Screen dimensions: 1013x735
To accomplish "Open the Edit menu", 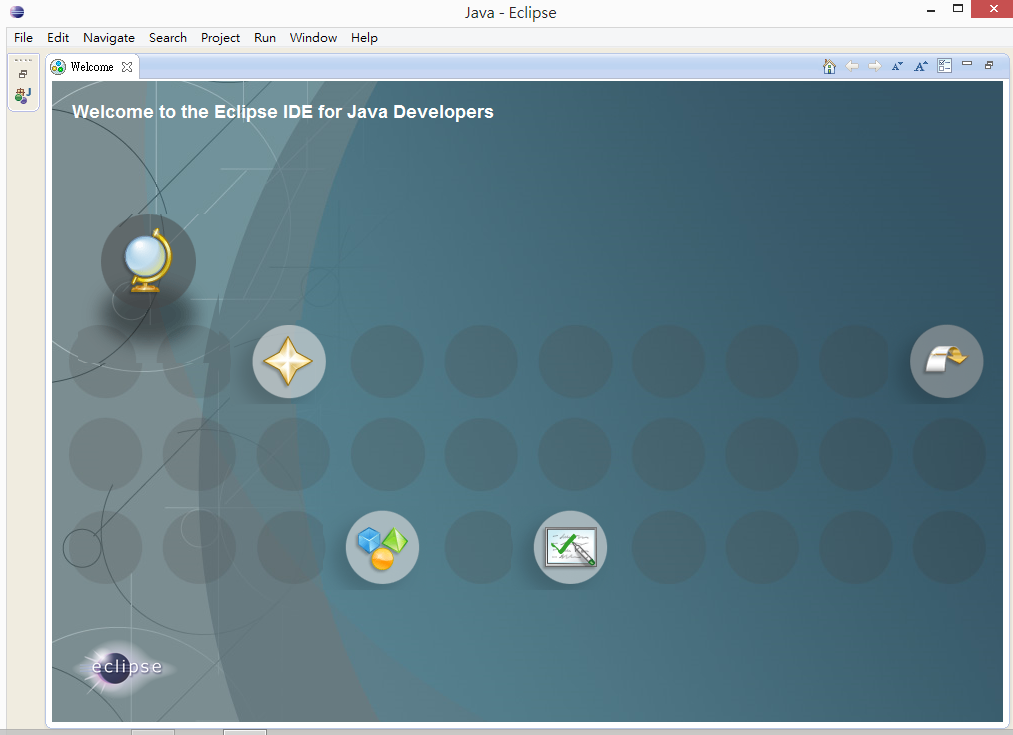I will pos(57,37).
